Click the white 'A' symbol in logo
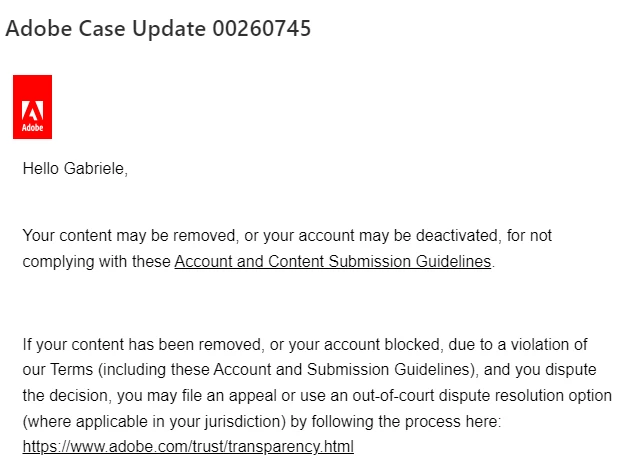The width and height of the screenshot is (632, 476). coord(32,111)
